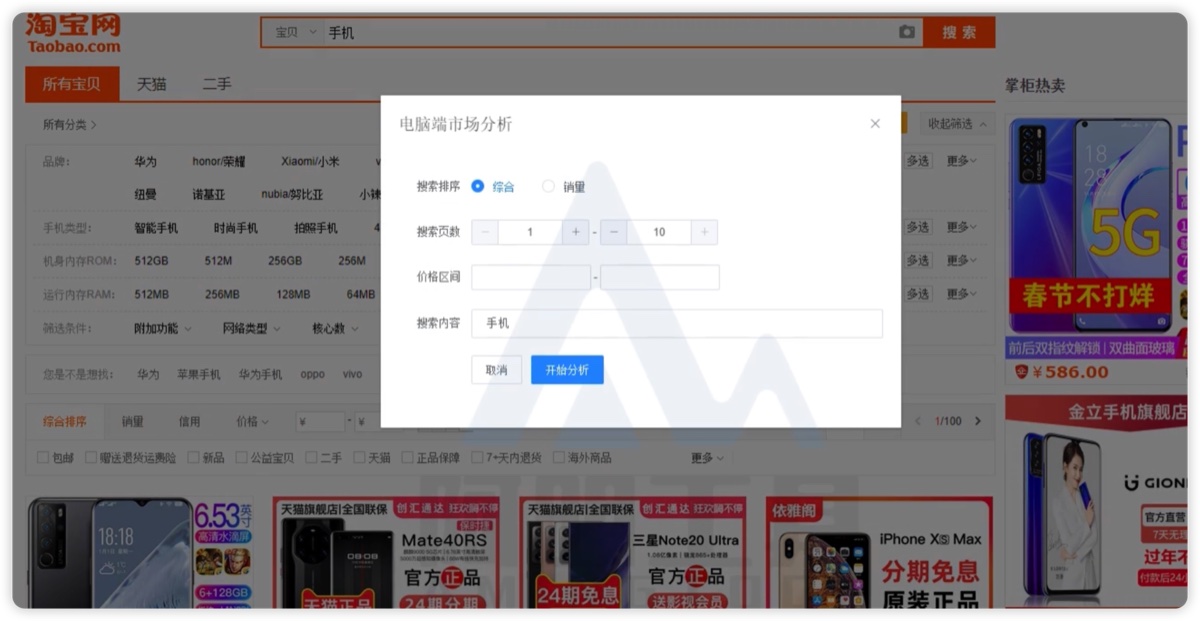Open the 宝贝 search type dropdown
The width and height of the screenshot is (1200, 621).
pyautogui.click(x=294, y=32)
